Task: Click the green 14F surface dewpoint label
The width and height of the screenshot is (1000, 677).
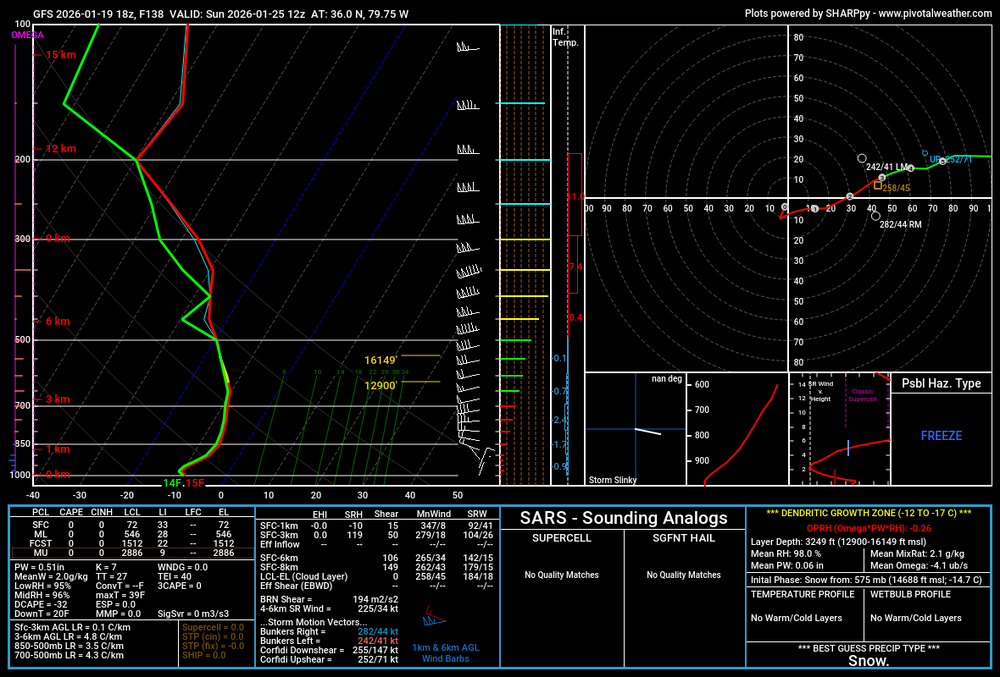Action: pos(172,483)
